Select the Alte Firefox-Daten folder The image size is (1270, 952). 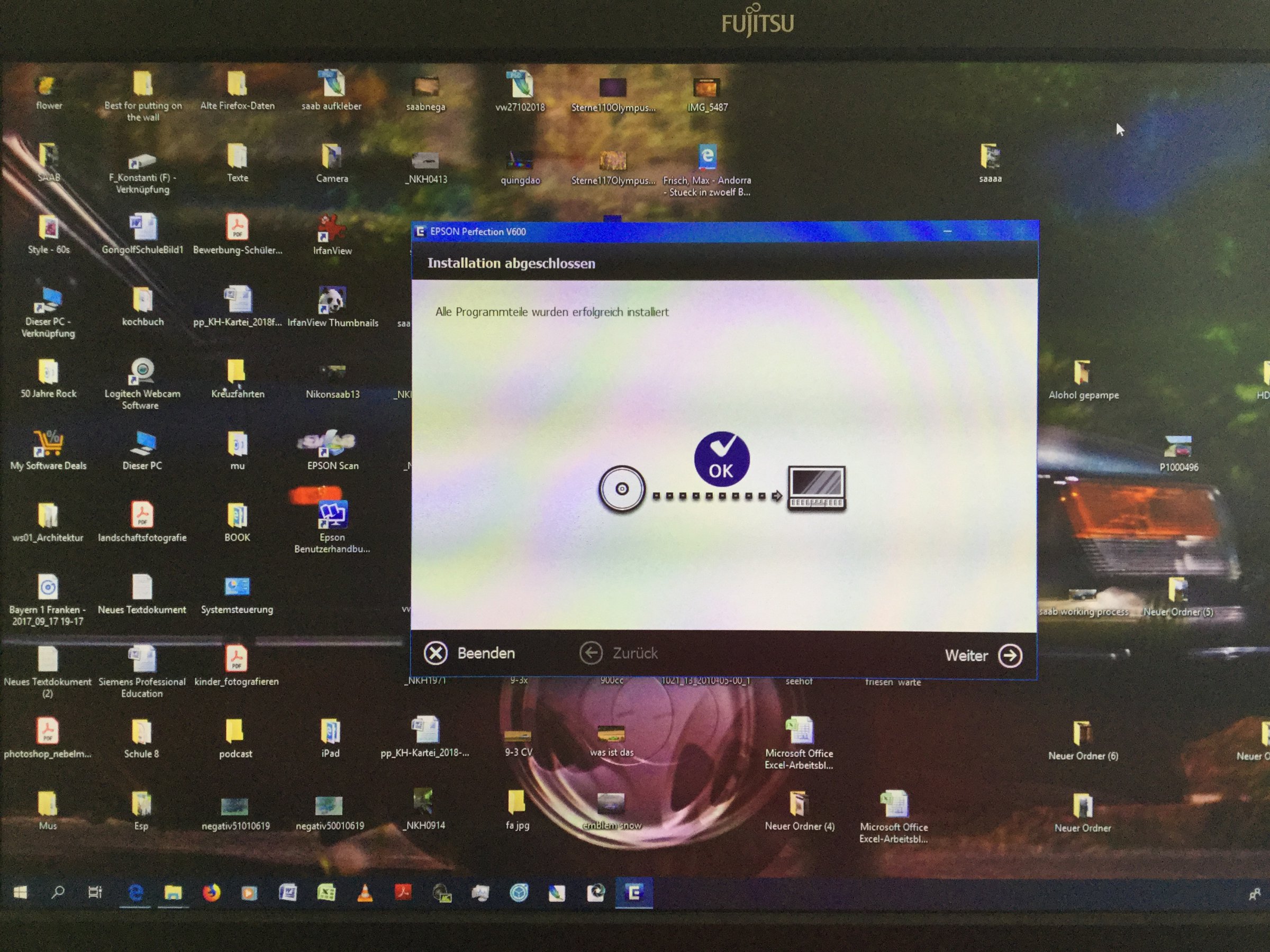coord(237,90)
